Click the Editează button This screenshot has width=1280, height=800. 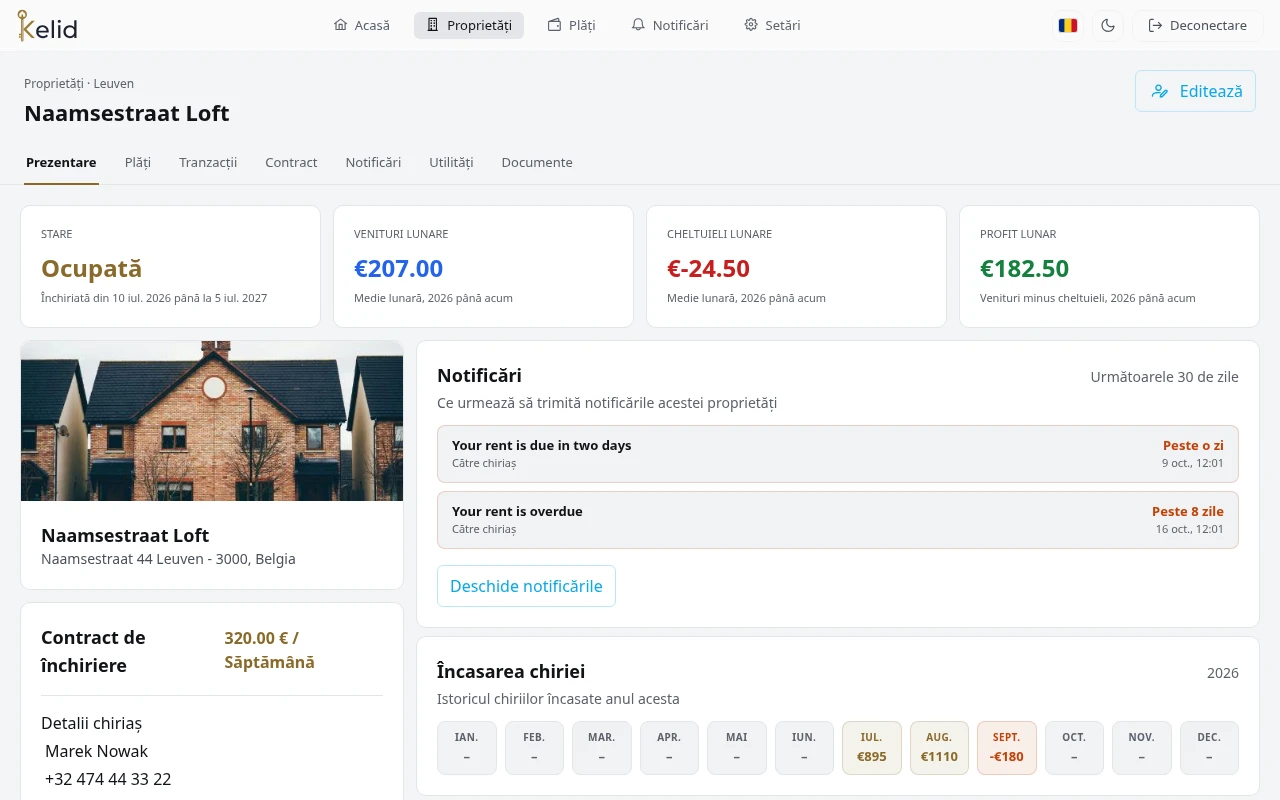pos(1195,91)
